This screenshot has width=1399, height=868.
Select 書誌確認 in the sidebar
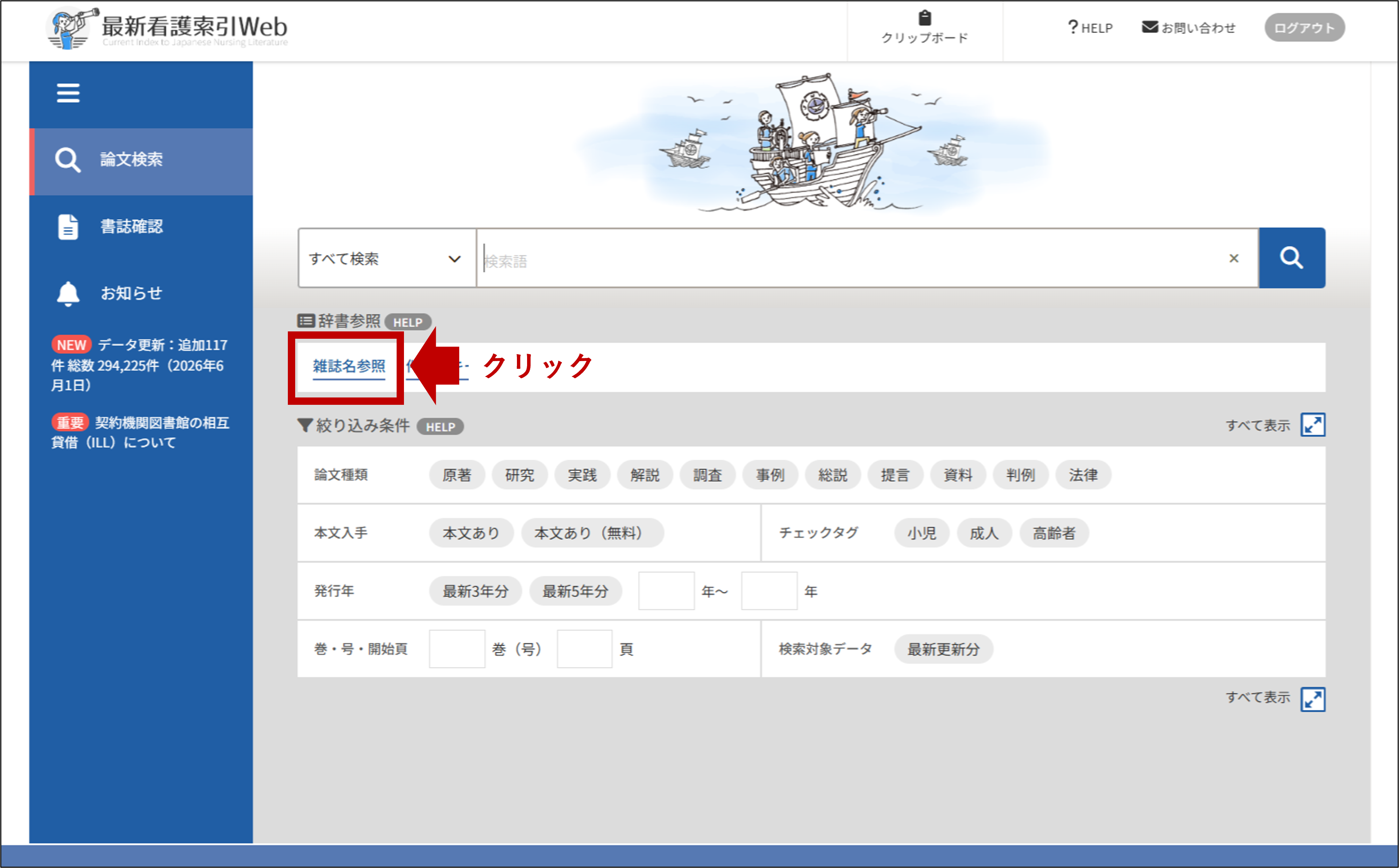(141, 227)
